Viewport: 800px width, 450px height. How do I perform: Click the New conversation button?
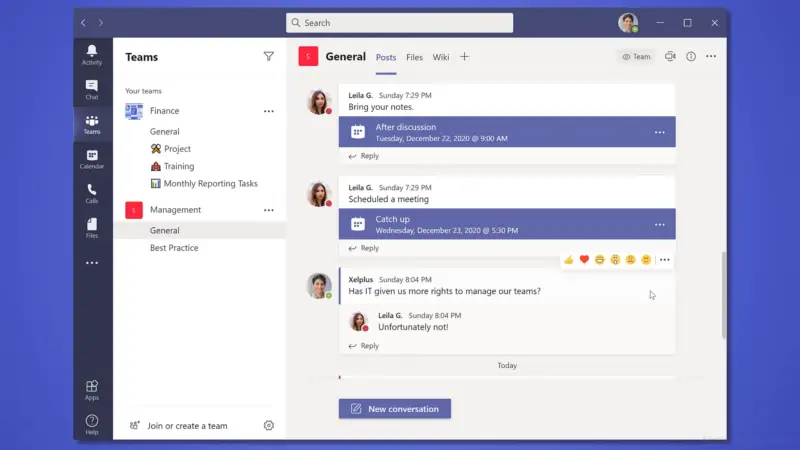[x=395, y=409]
